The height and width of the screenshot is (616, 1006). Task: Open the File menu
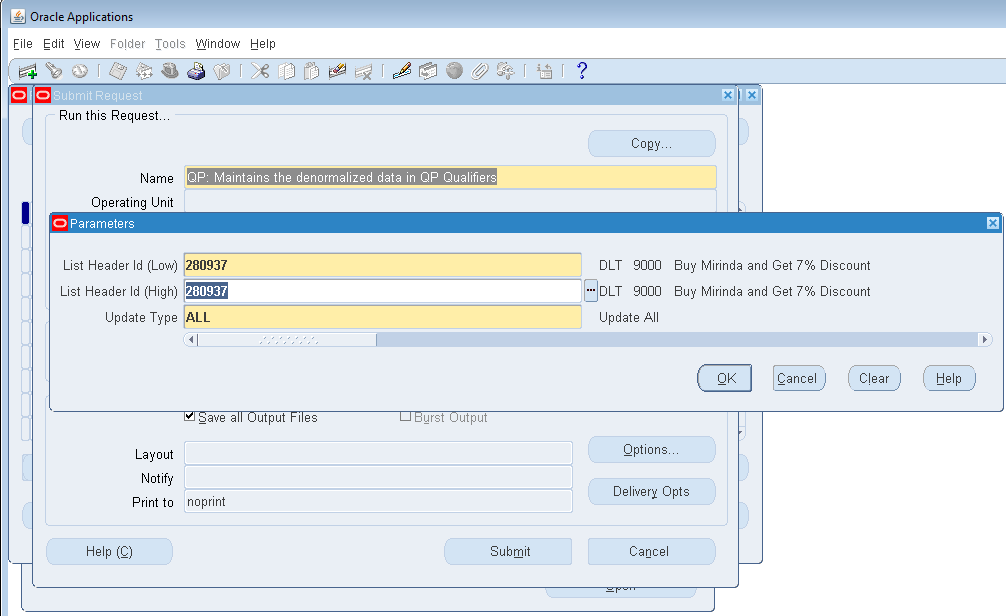point(22,44)
